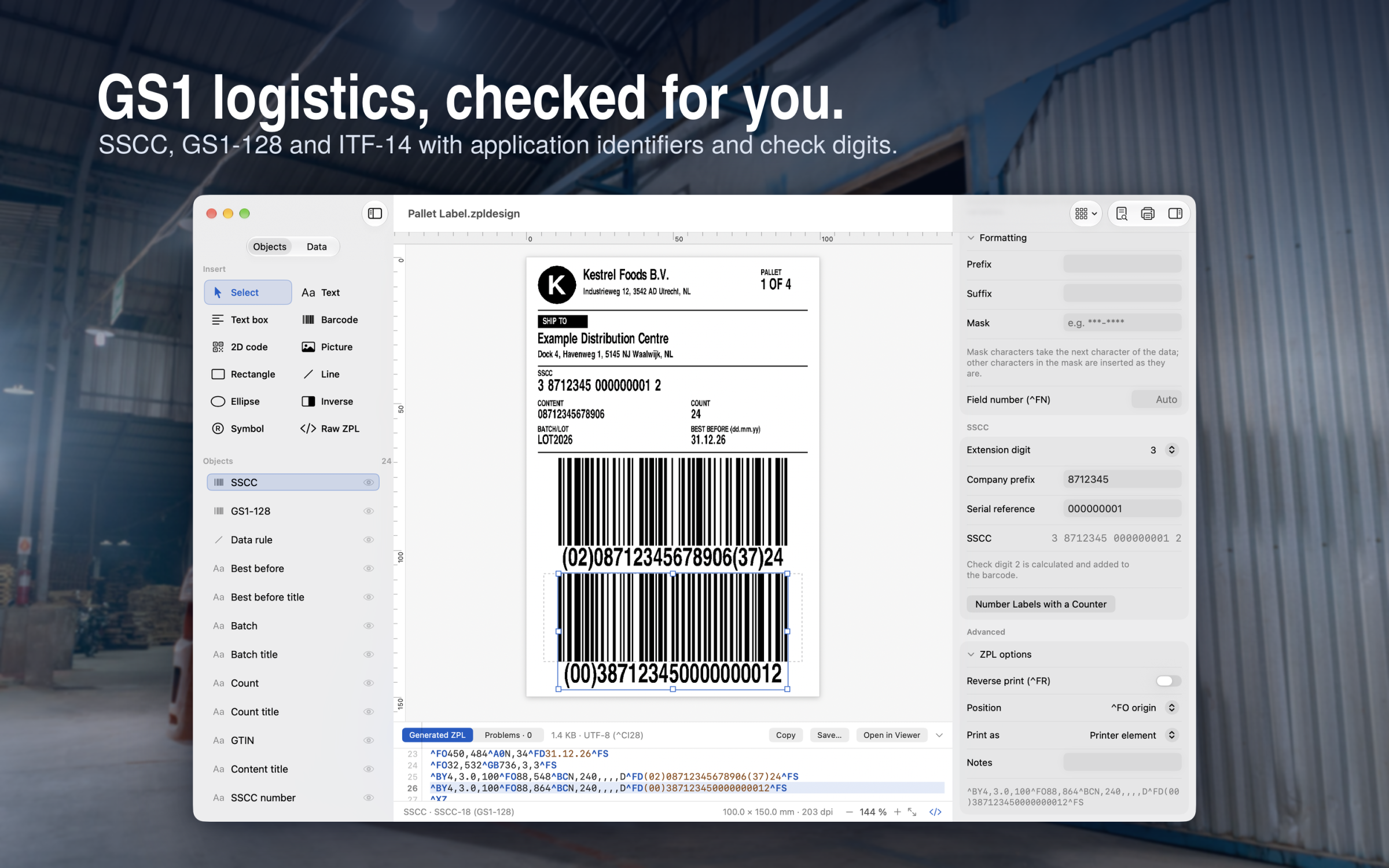Screen dimensions: 1389x868
Task: Open the print preview icon
Action: pyautogui.click(x=1122, y=214)
